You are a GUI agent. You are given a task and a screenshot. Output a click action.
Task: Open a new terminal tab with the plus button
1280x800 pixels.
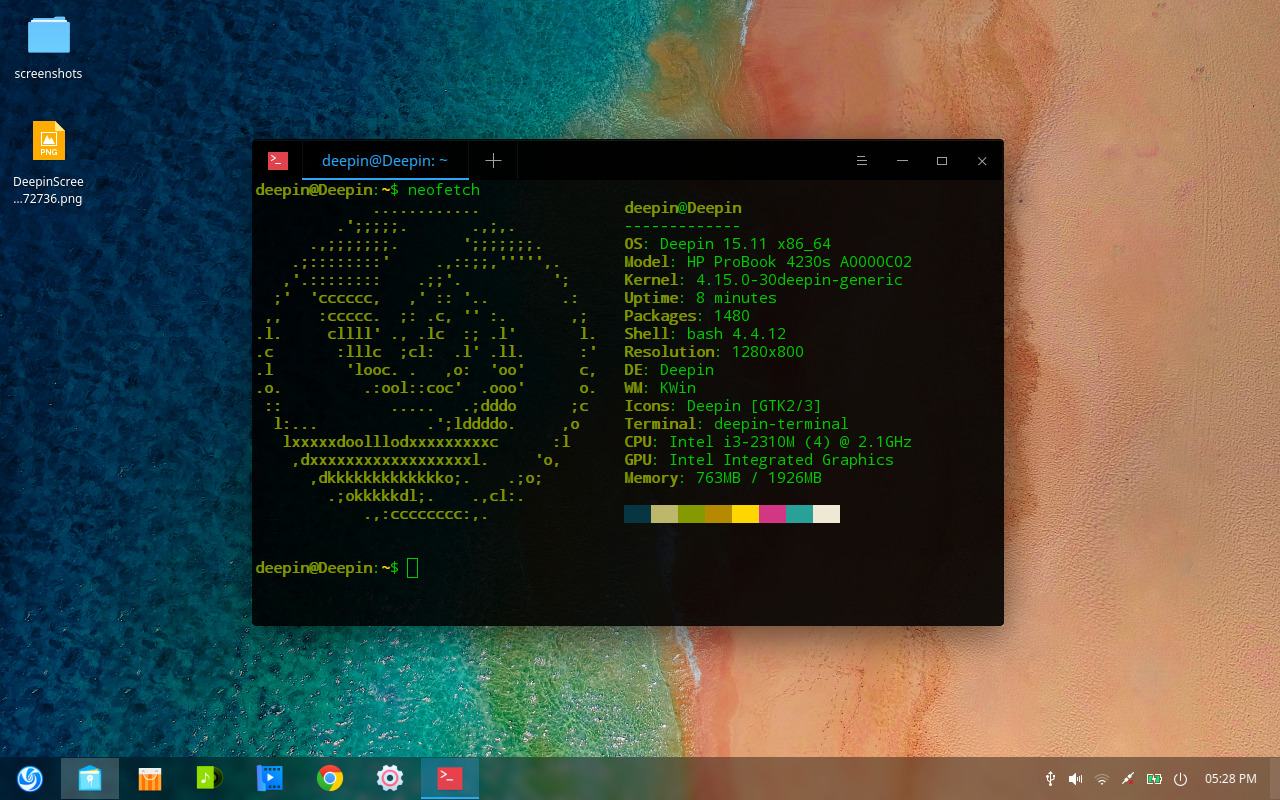pos(493,160)
